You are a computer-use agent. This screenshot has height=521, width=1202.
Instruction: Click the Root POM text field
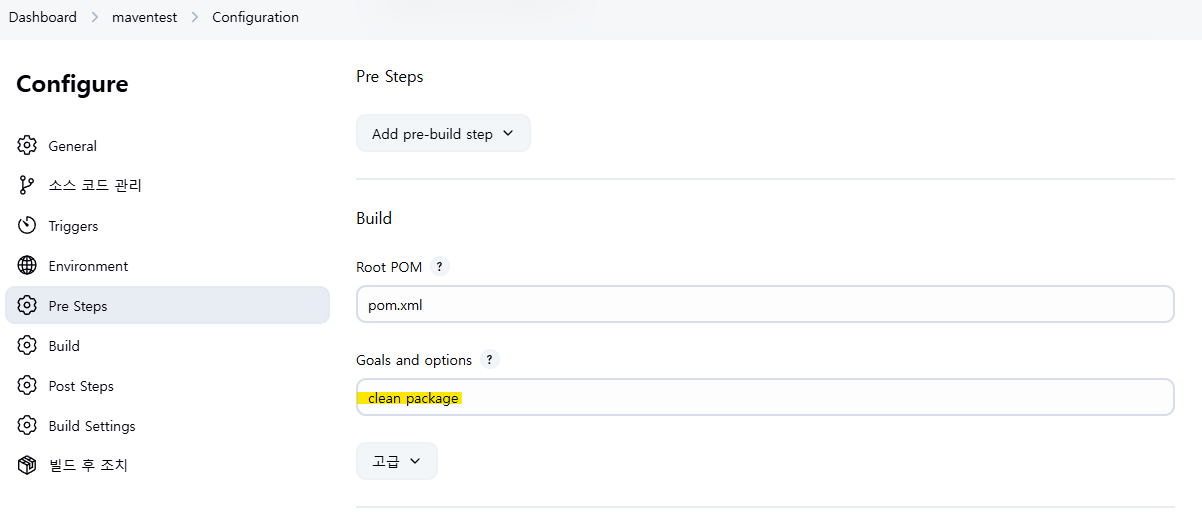pyautogui.click(x=765, y=305)
